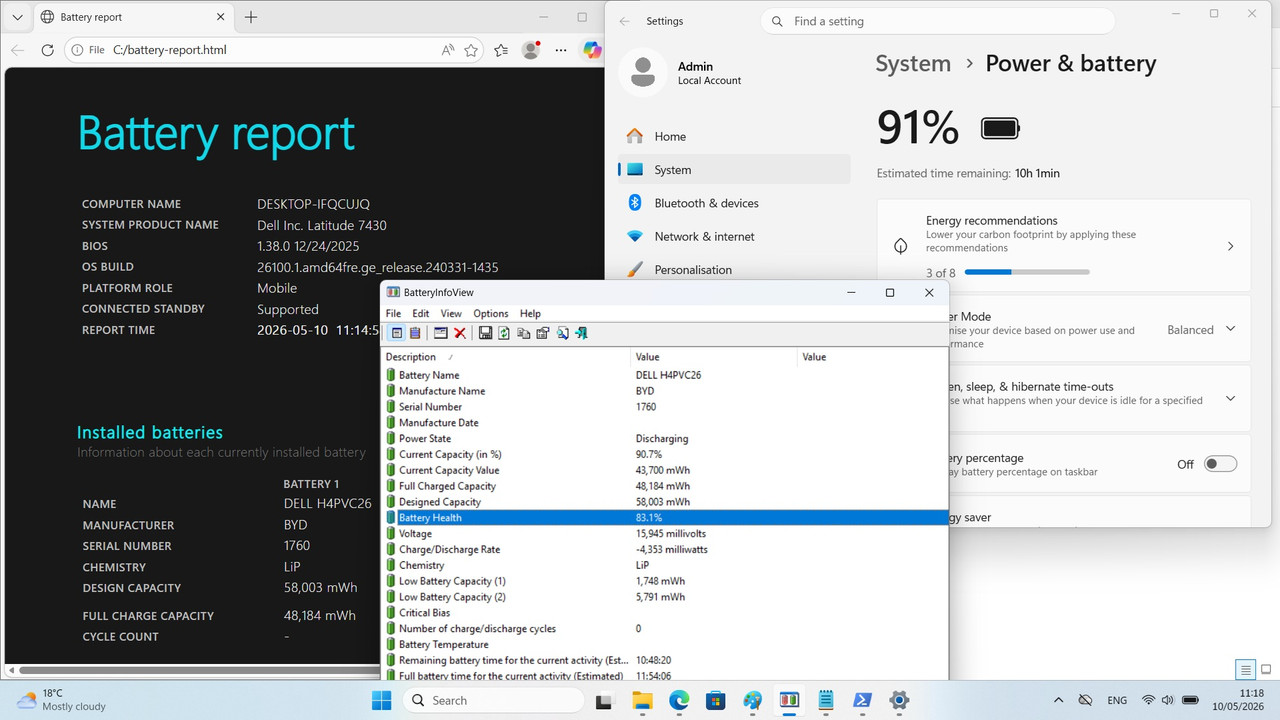
Task: Open Microsoft Store from the taskbar
Action: (715, 700)
